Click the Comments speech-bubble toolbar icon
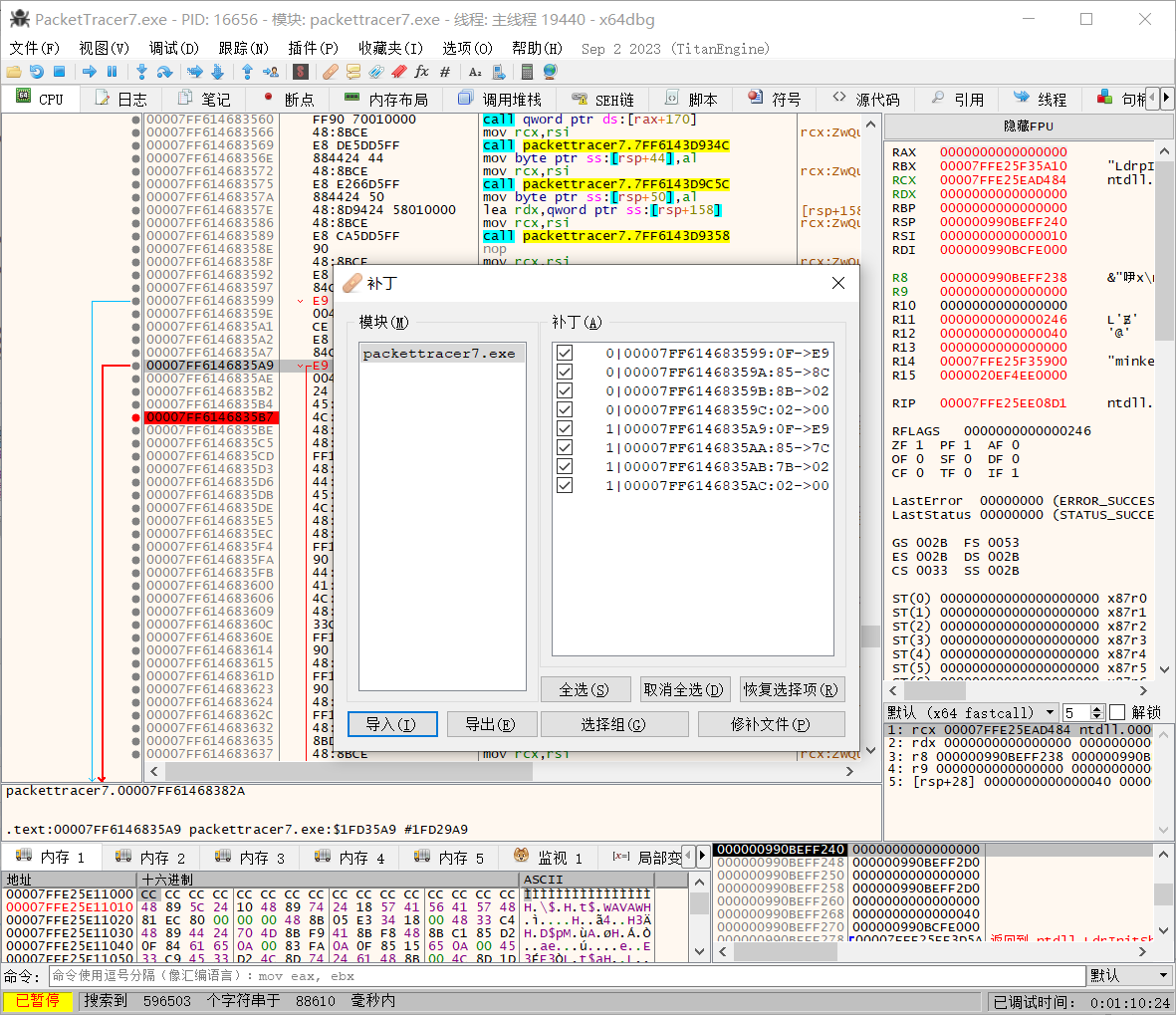Screen dimensions: 1176x1015 click(x=353, y=72)
